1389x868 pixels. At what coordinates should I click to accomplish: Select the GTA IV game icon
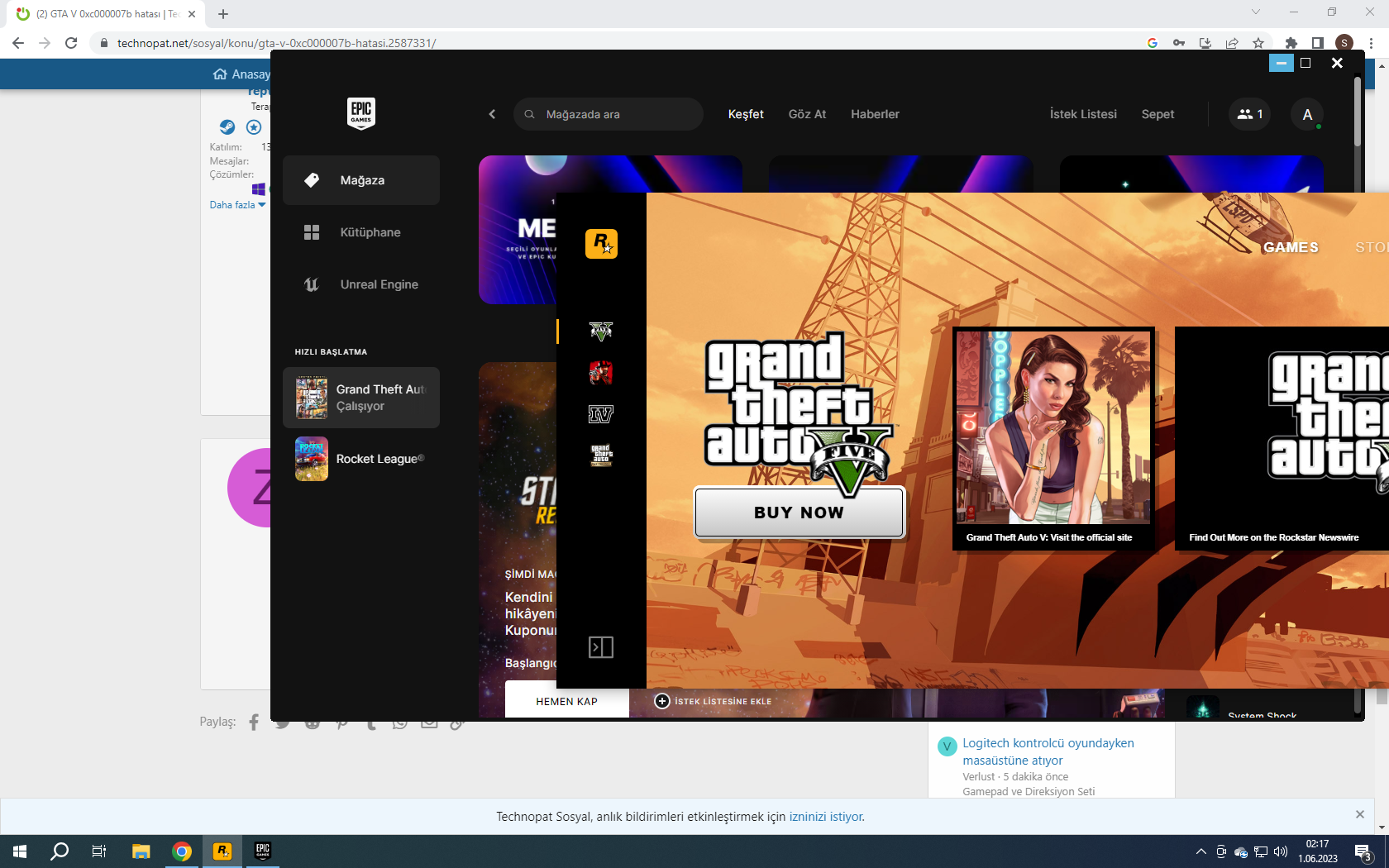(601, 414)
